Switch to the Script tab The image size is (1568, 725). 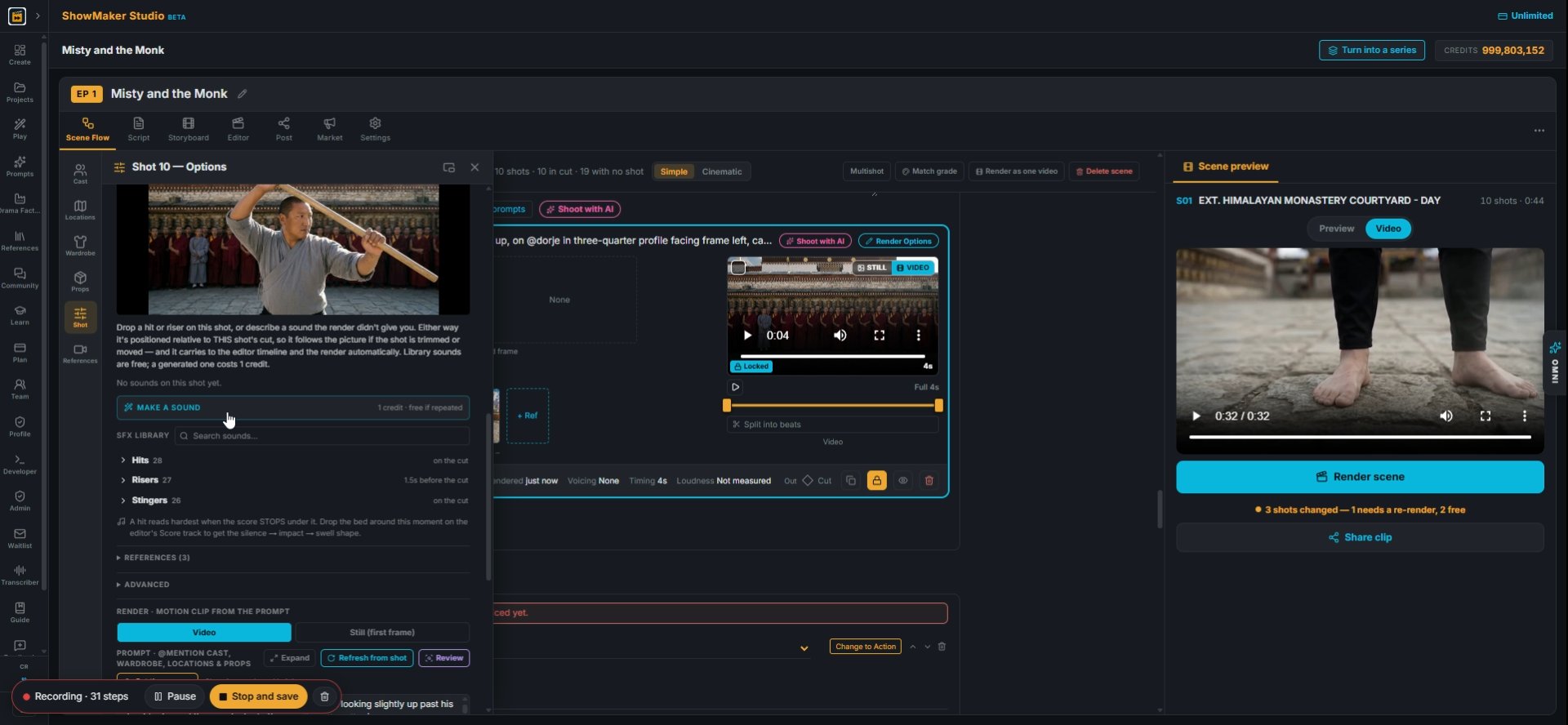pos(139,129)
